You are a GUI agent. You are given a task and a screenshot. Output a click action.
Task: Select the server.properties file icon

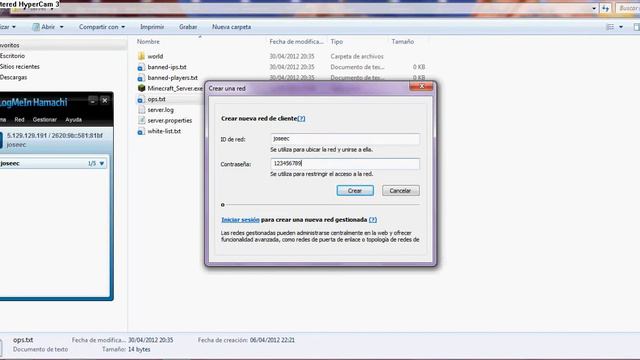pos(141,120)
